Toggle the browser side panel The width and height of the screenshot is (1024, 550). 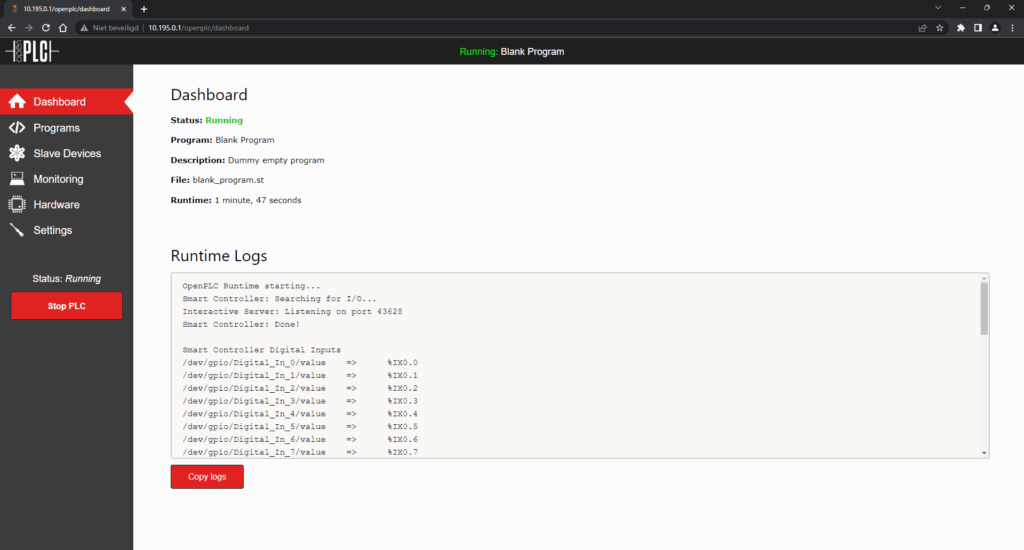click(x=978, y=28)
